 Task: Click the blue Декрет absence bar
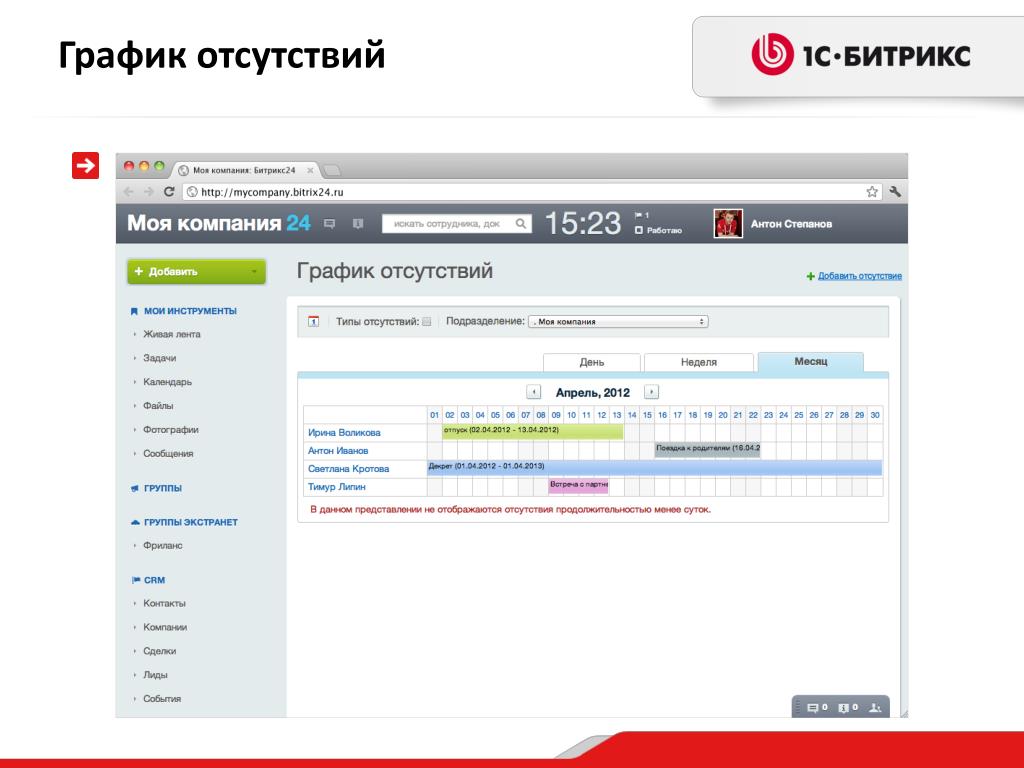654,468
